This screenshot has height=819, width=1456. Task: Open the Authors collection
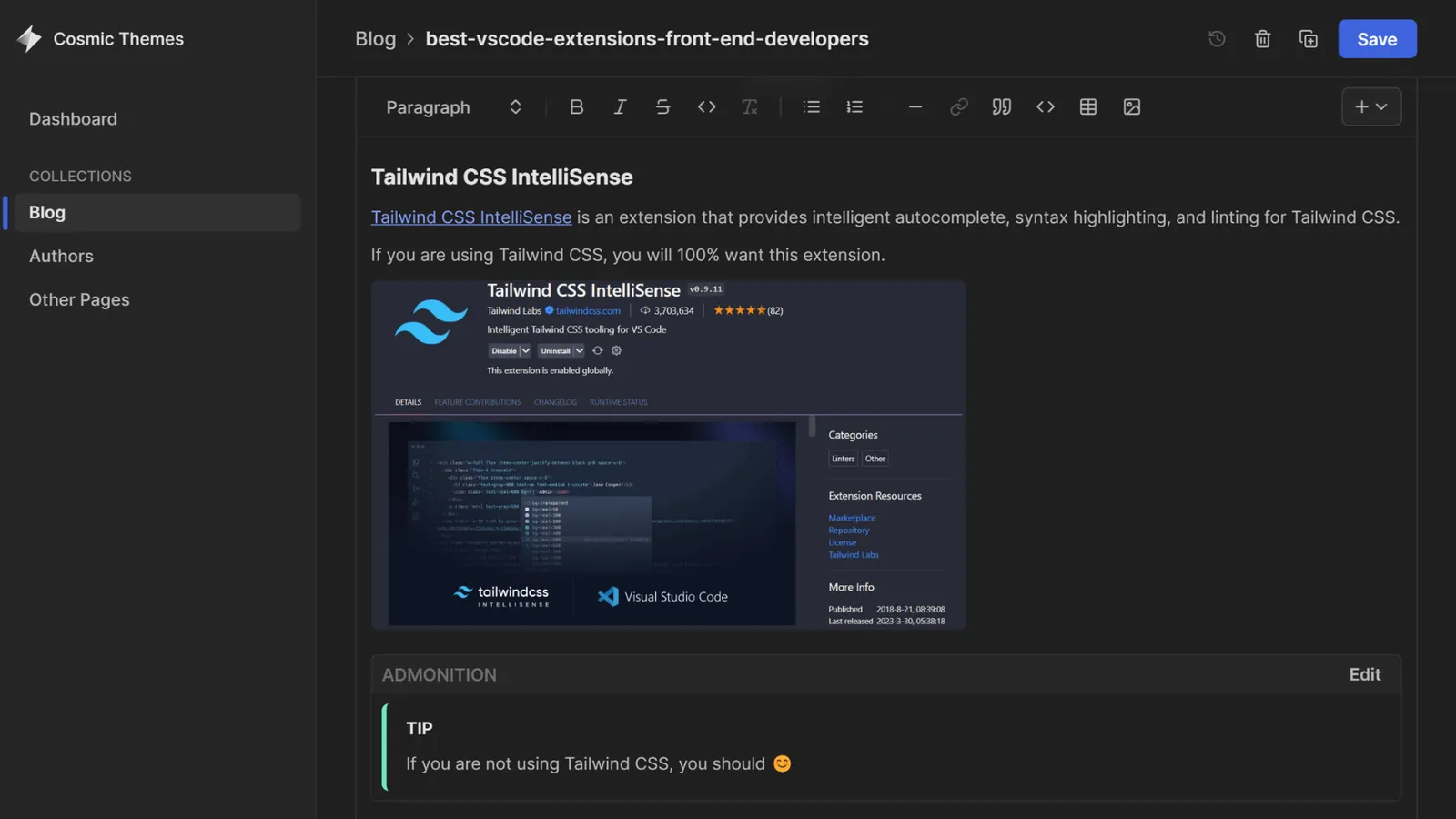pos(61,257)
